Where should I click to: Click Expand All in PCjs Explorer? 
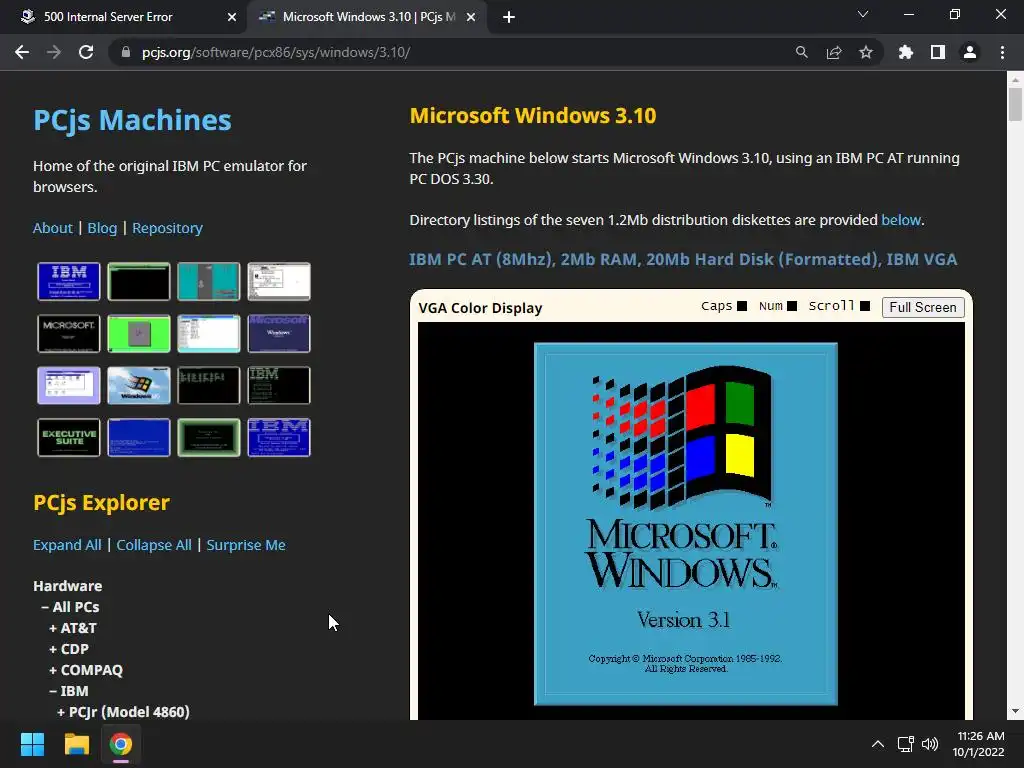click(67, 545)
